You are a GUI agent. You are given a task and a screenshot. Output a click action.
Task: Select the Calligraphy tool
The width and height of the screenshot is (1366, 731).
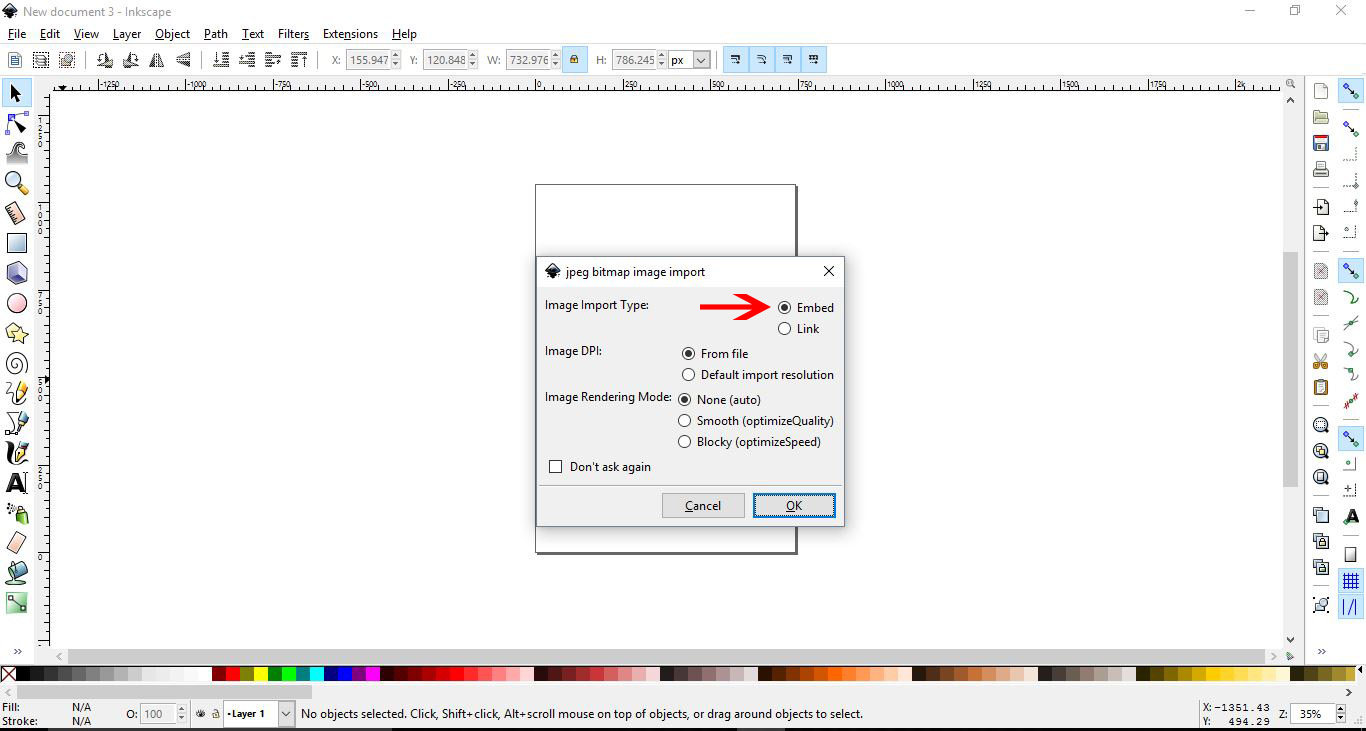click(16, 453)
